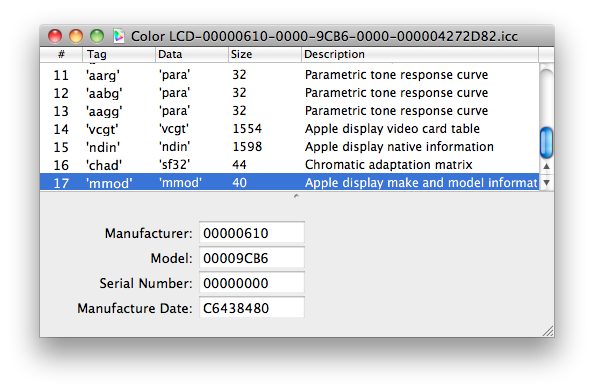
Task: Click the blue scrollbar thumb
Action: 546,142
